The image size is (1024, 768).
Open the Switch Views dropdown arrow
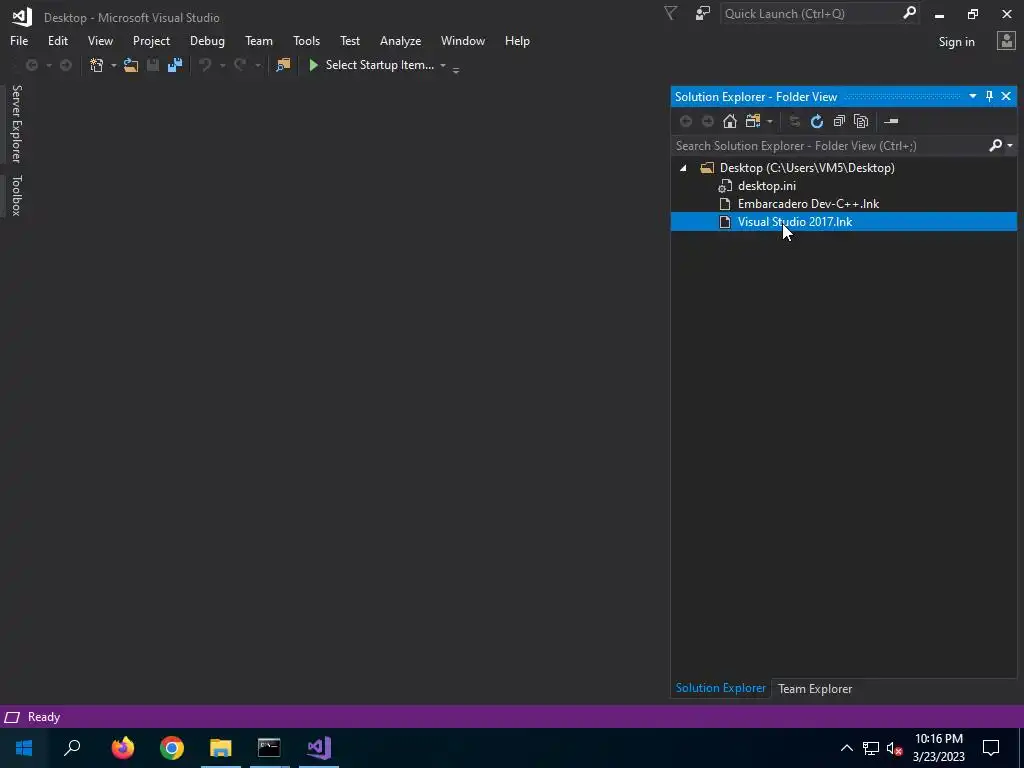769,121
